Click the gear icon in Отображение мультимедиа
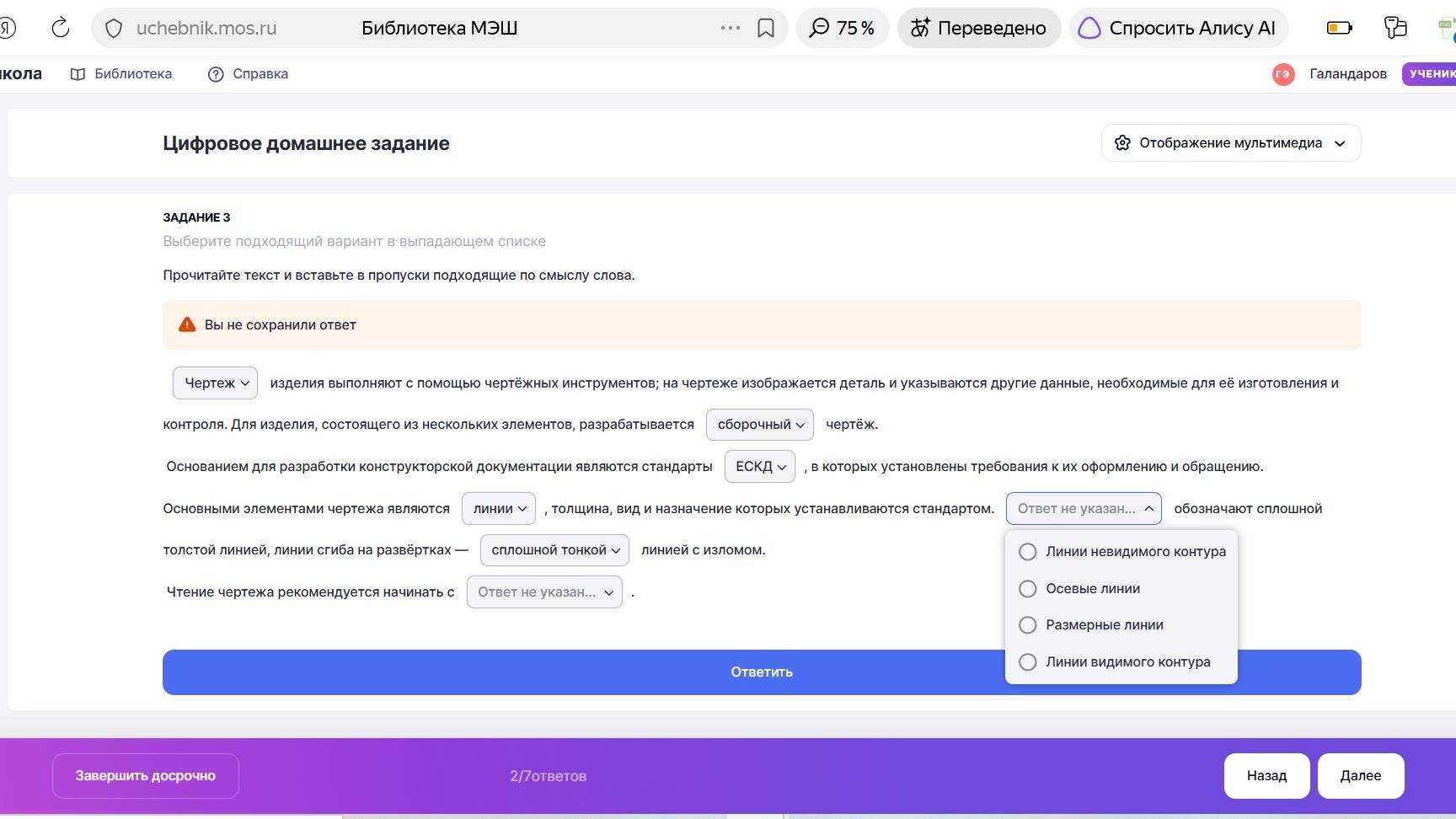Image resolution: width=1456 pixels, height=819 pixels. coord(1122,143)
